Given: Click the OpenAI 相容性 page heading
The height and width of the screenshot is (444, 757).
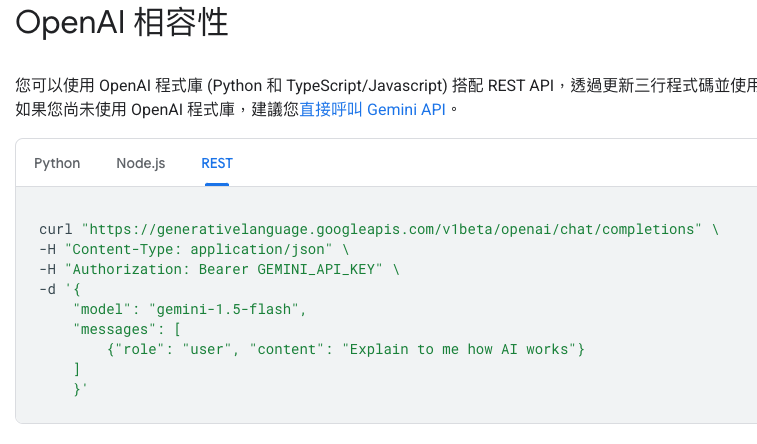Looking at the screenshot, I should tap(122, 23).
